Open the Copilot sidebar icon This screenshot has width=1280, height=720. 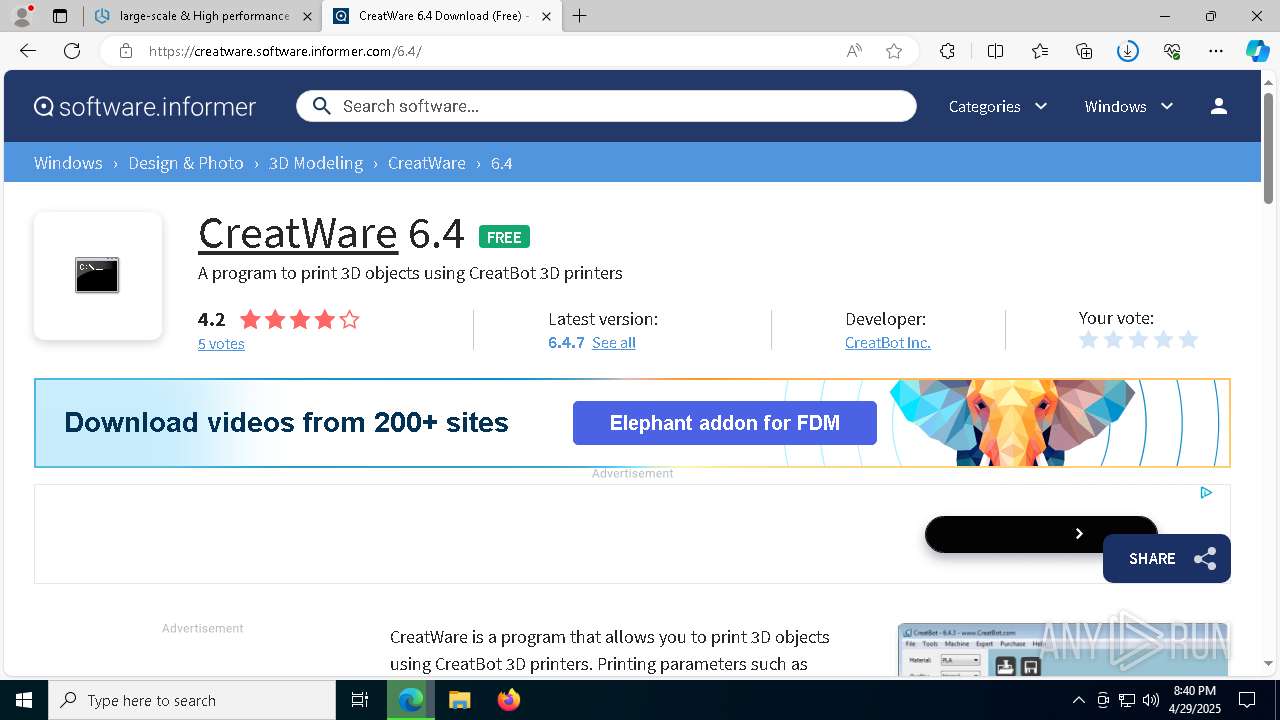pyautogui.click(x=1257, y=51)
